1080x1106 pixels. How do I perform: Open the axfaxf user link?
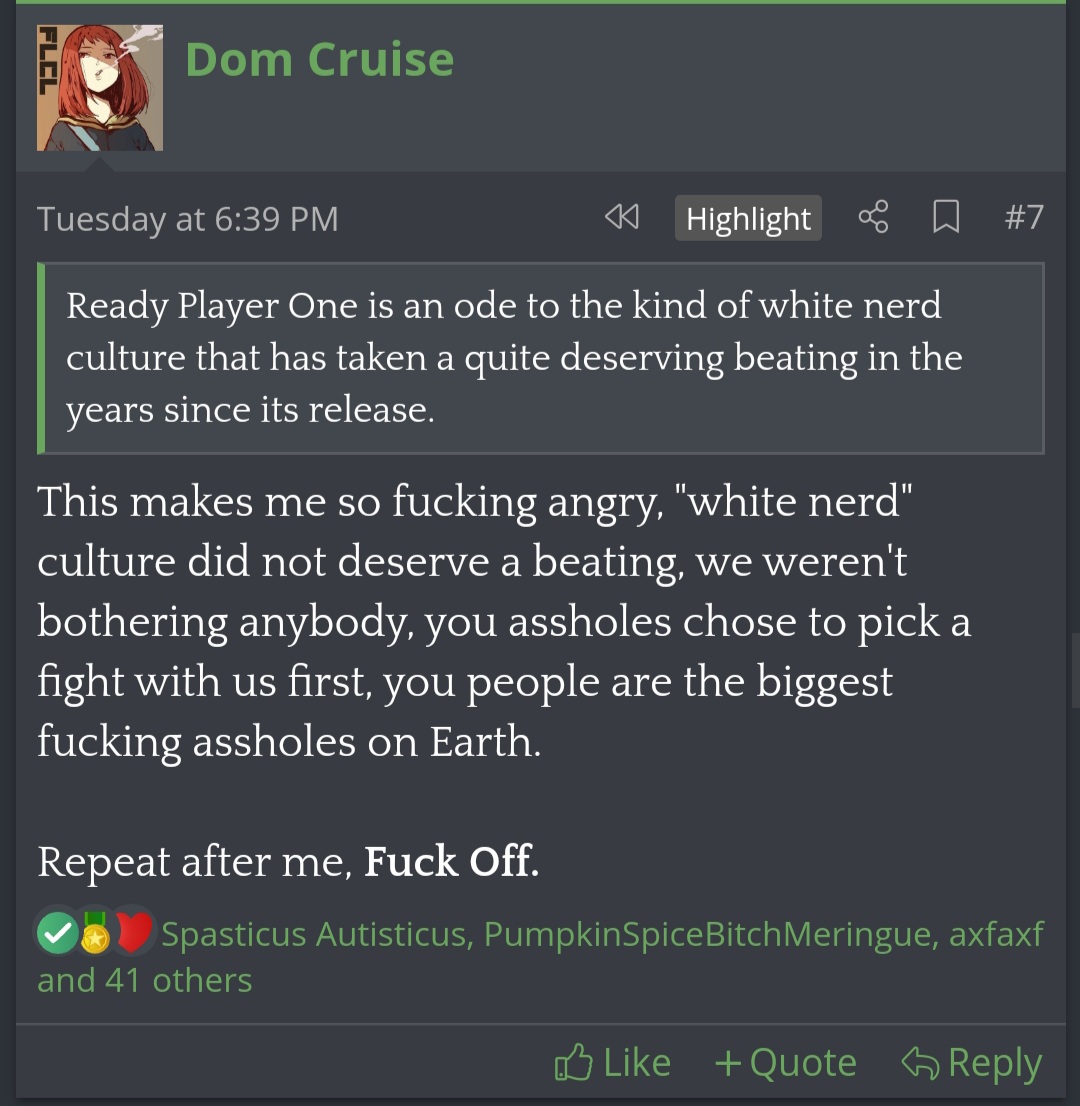point(996,934)
